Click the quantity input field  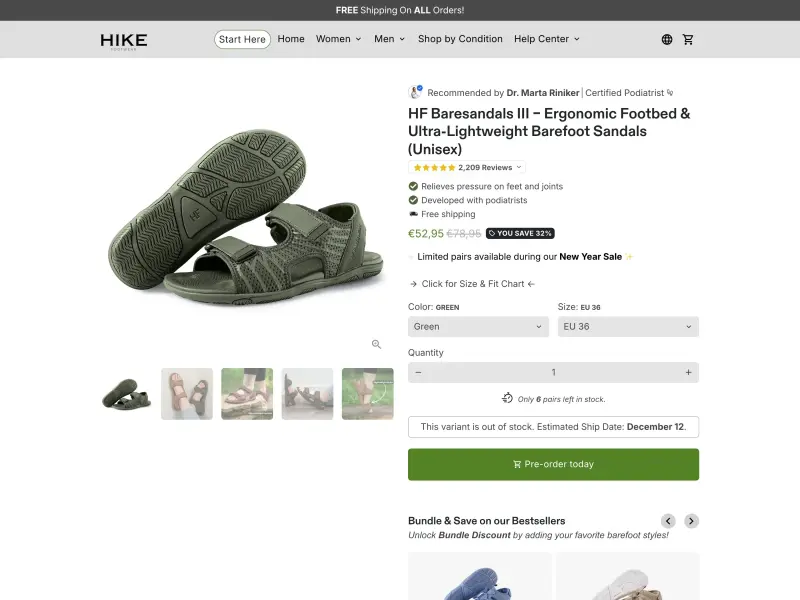coord(553,372)
